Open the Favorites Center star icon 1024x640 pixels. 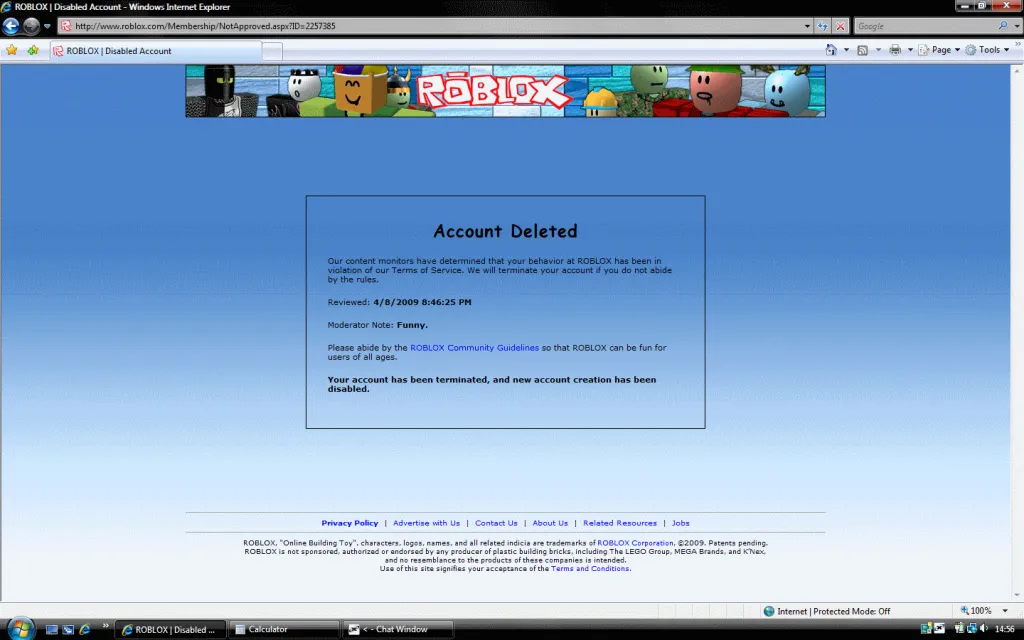[x=12, y=50]
